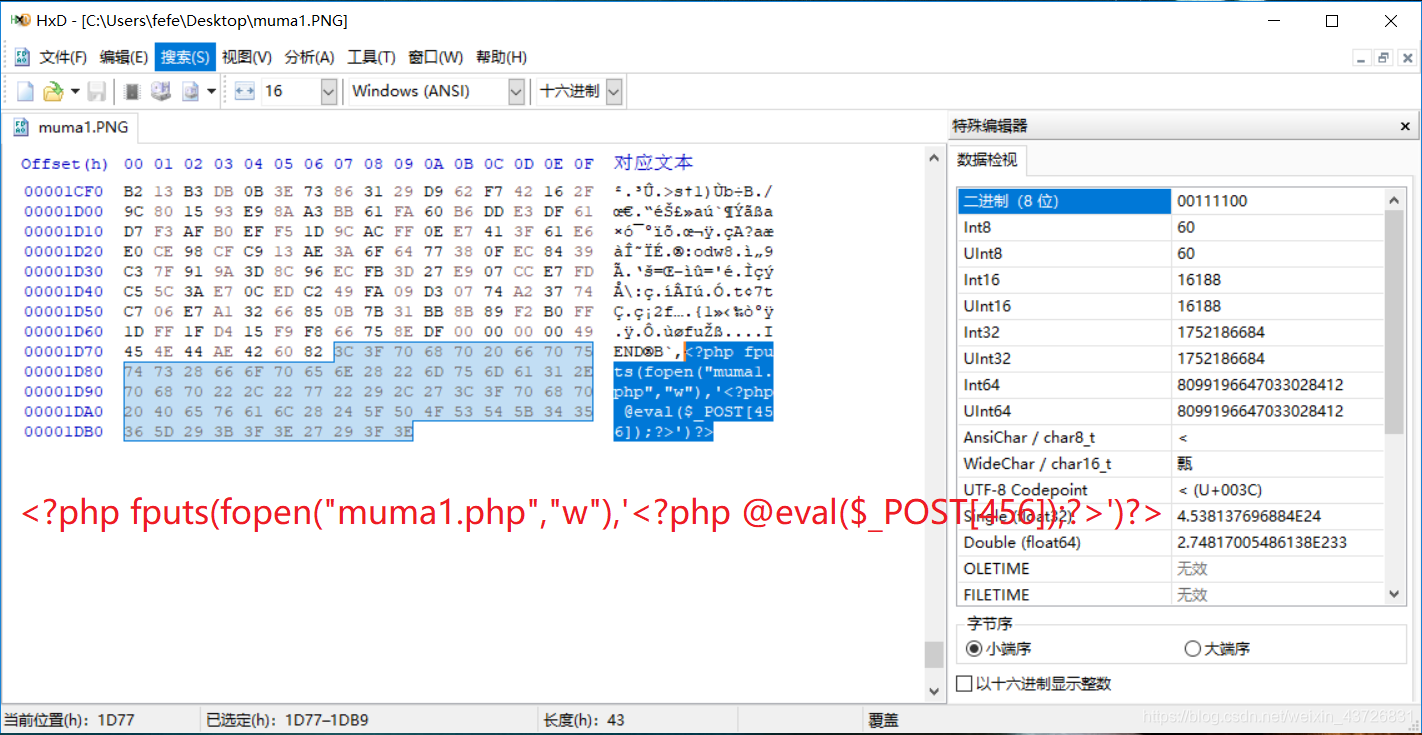Select the UInt8 row in data inspector
This screenshot has width=1422, height=735.
pos(1171,253)
